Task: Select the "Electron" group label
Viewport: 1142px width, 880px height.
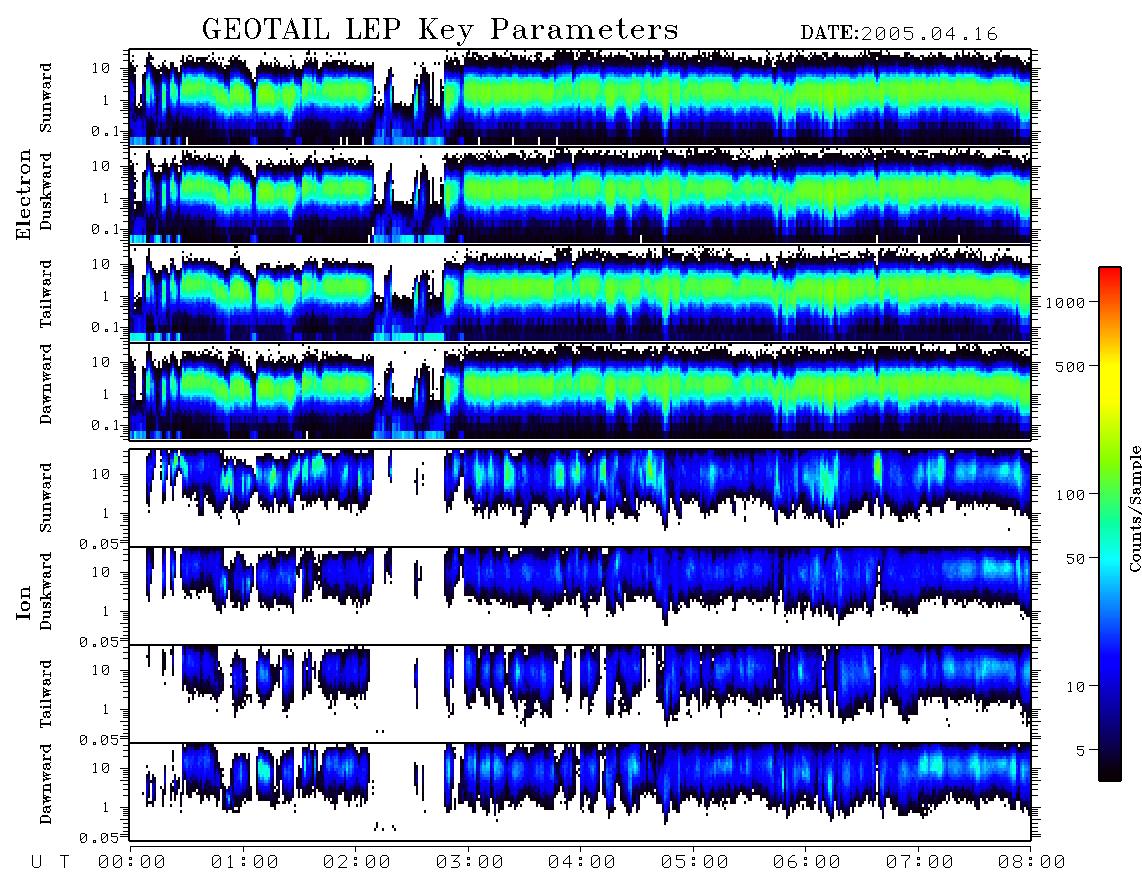Action: [x=24, y=194]
